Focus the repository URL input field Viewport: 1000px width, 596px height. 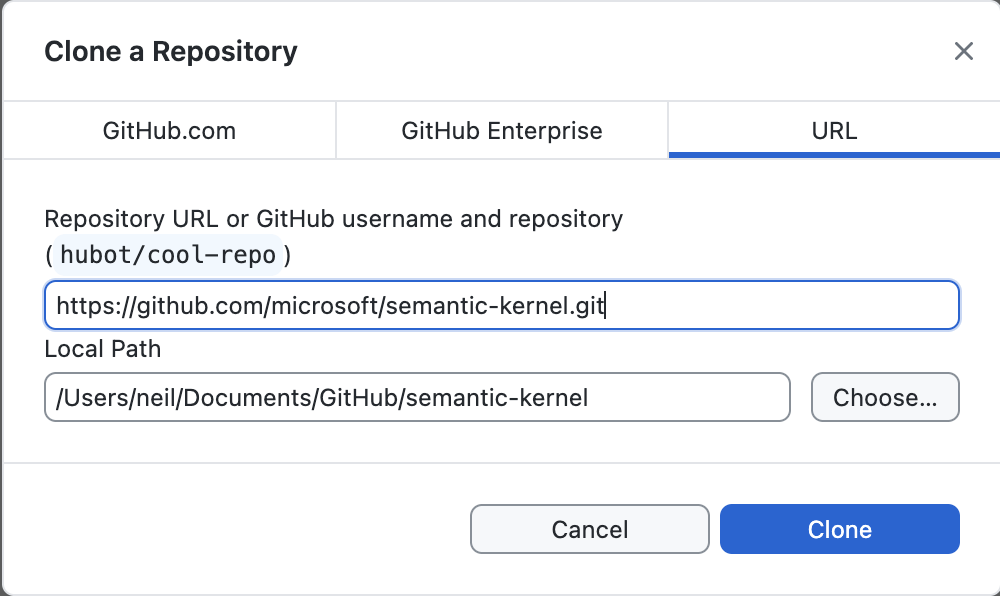point(780,306)
